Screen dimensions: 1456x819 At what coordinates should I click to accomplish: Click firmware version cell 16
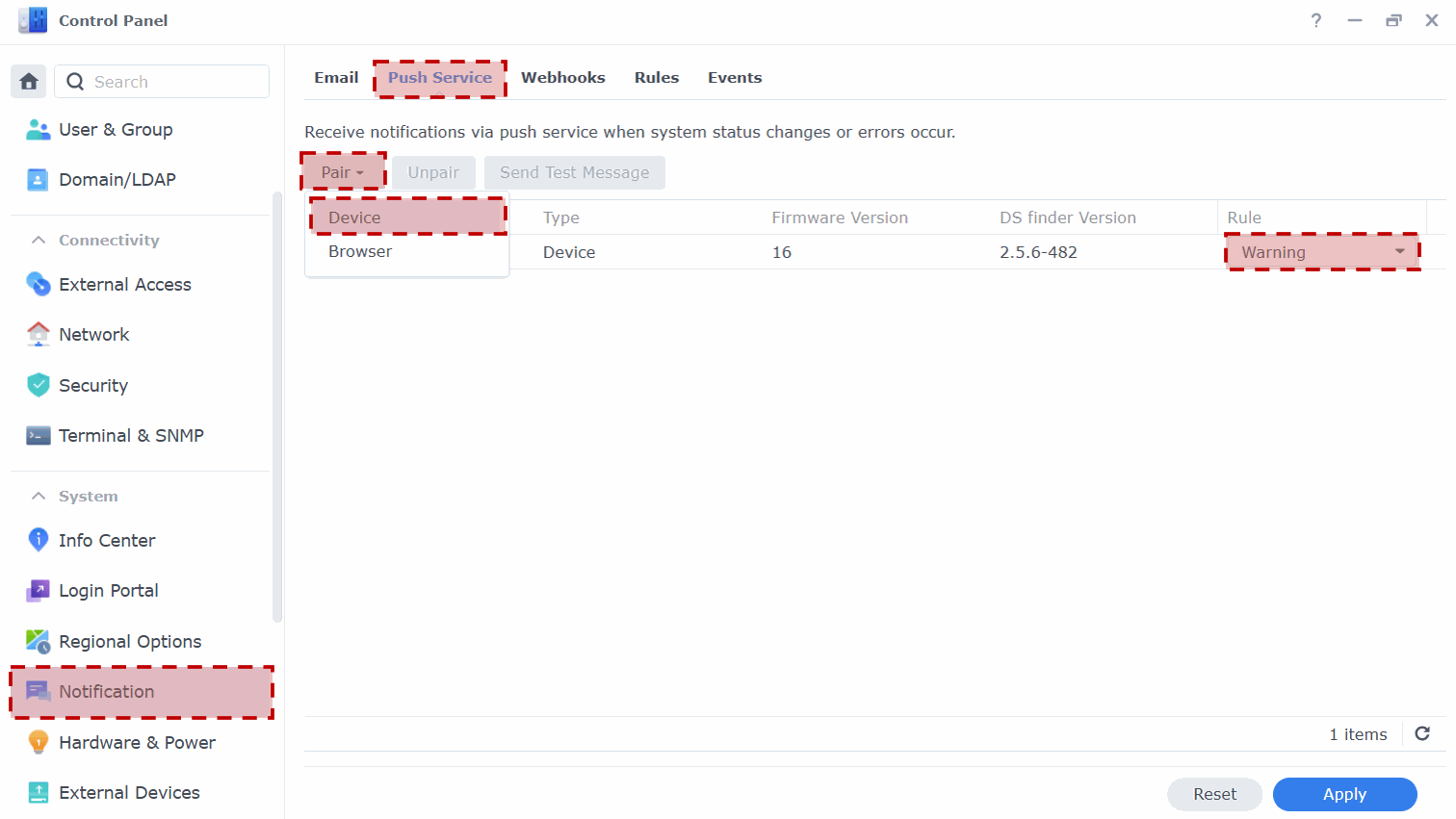coord(782,252)
